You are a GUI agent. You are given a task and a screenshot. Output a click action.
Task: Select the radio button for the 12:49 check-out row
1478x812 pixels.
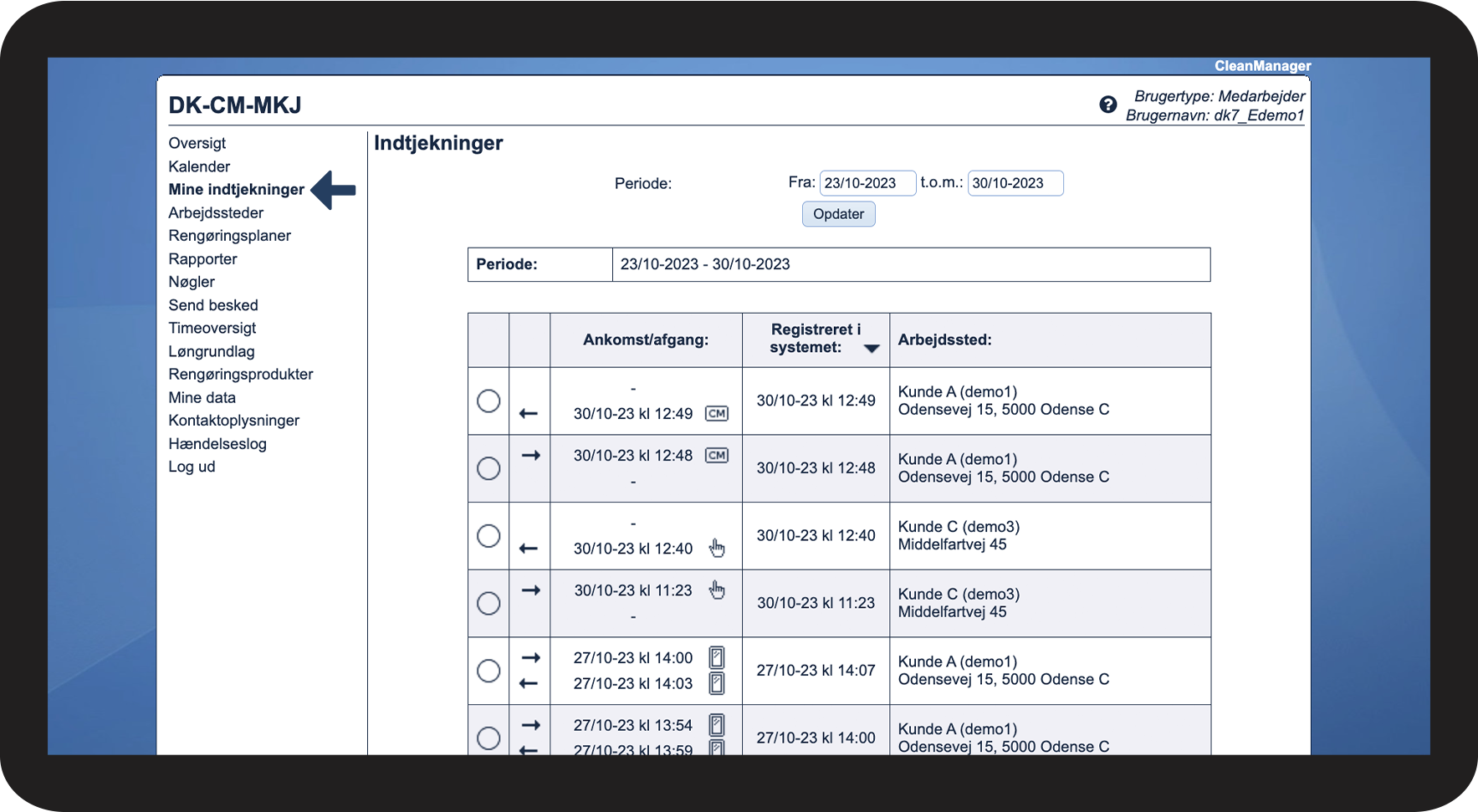pyautogui.click(x=488, y=401)
